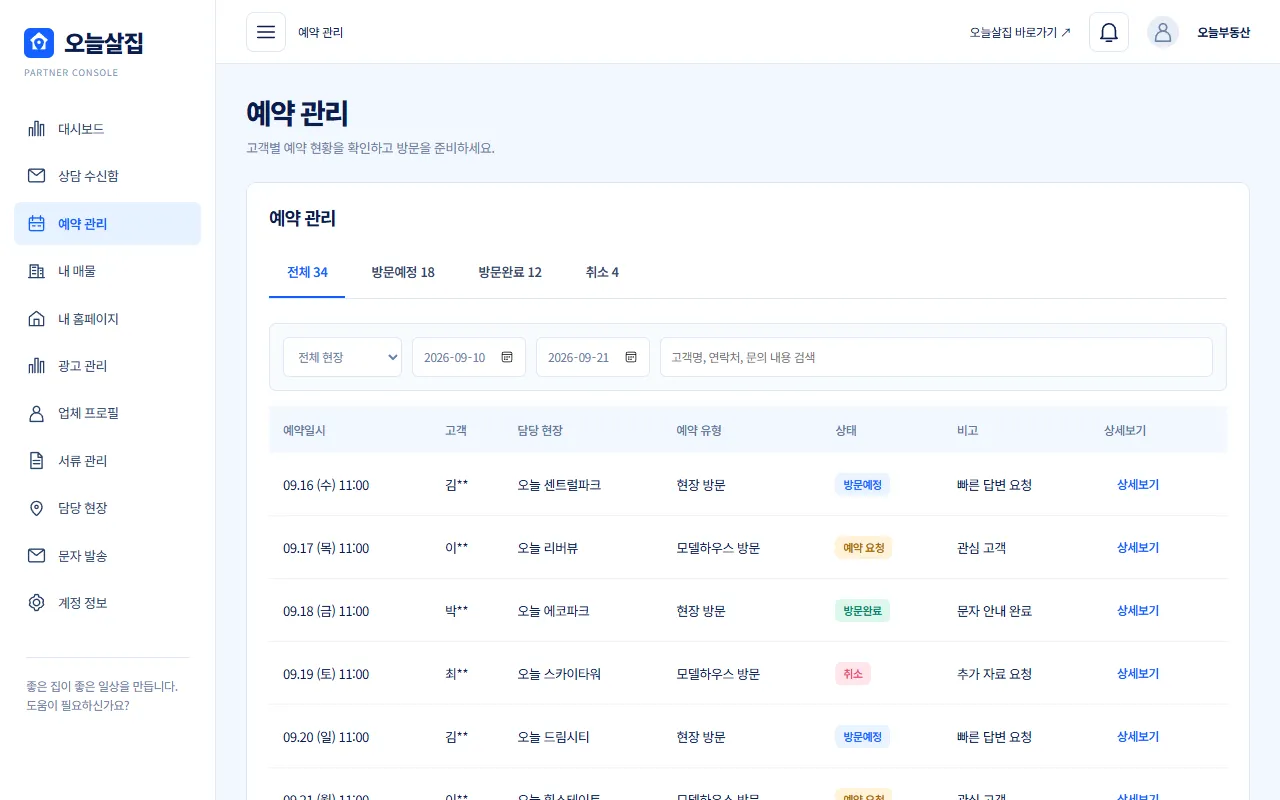This screenshot has height=800, width=1280.
Task: Click the 2026-09-21 end date field
Action: click(593, 357)
